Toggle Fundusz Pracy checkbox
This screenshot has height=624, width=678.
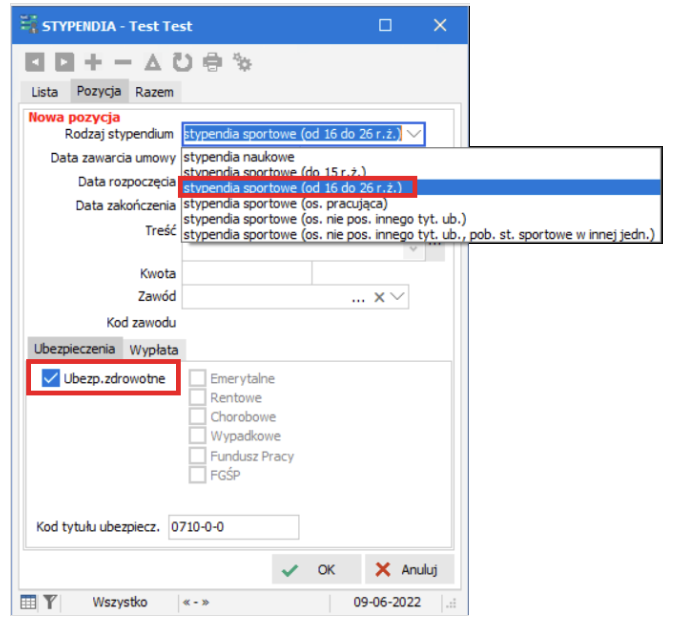click(198, 455)
